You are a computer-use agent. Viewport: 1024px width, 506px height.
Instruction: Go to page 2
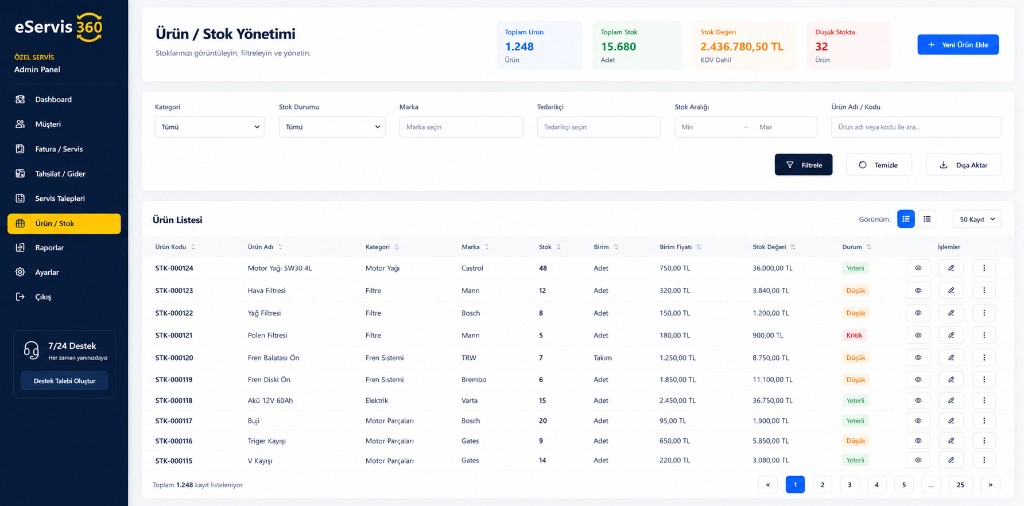(822, 484)
